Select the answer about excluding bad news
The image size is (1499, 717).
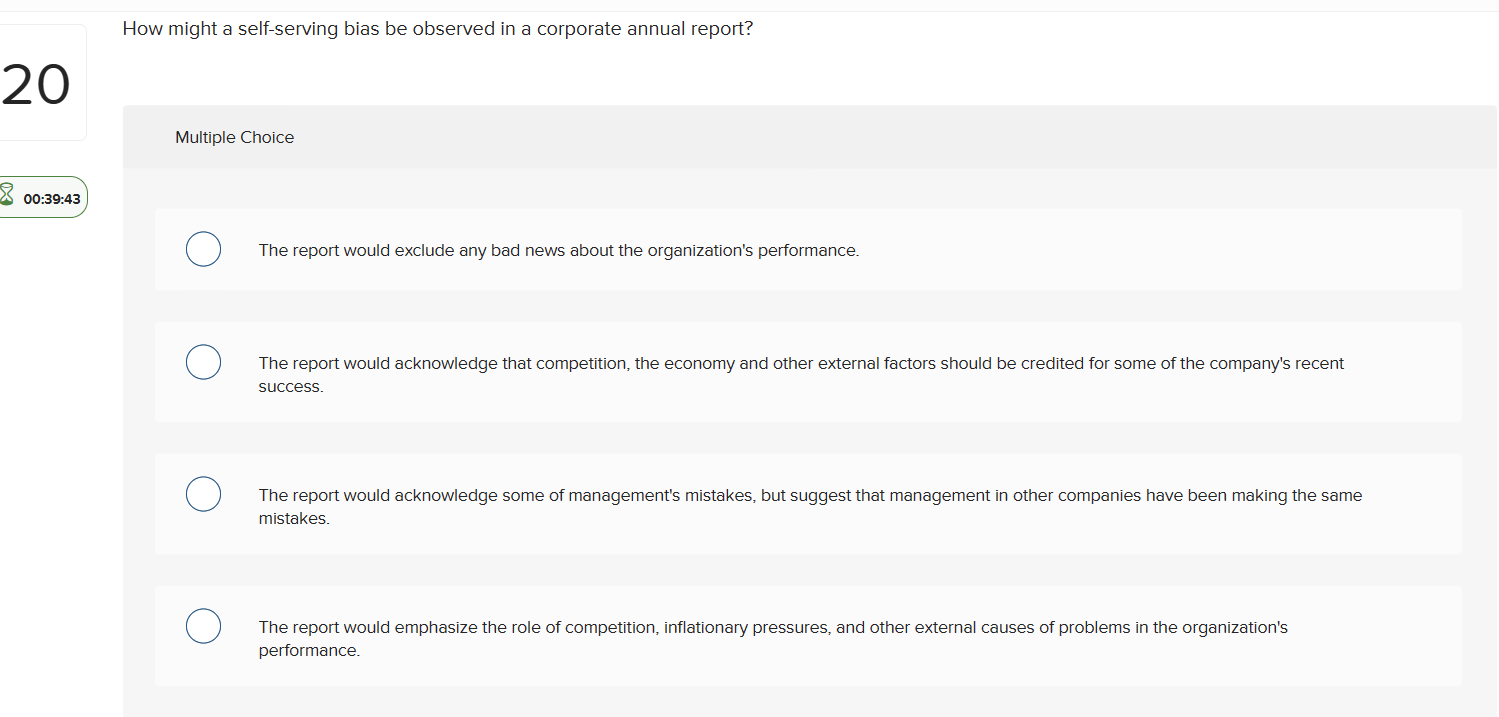click(x=558, y=249)
